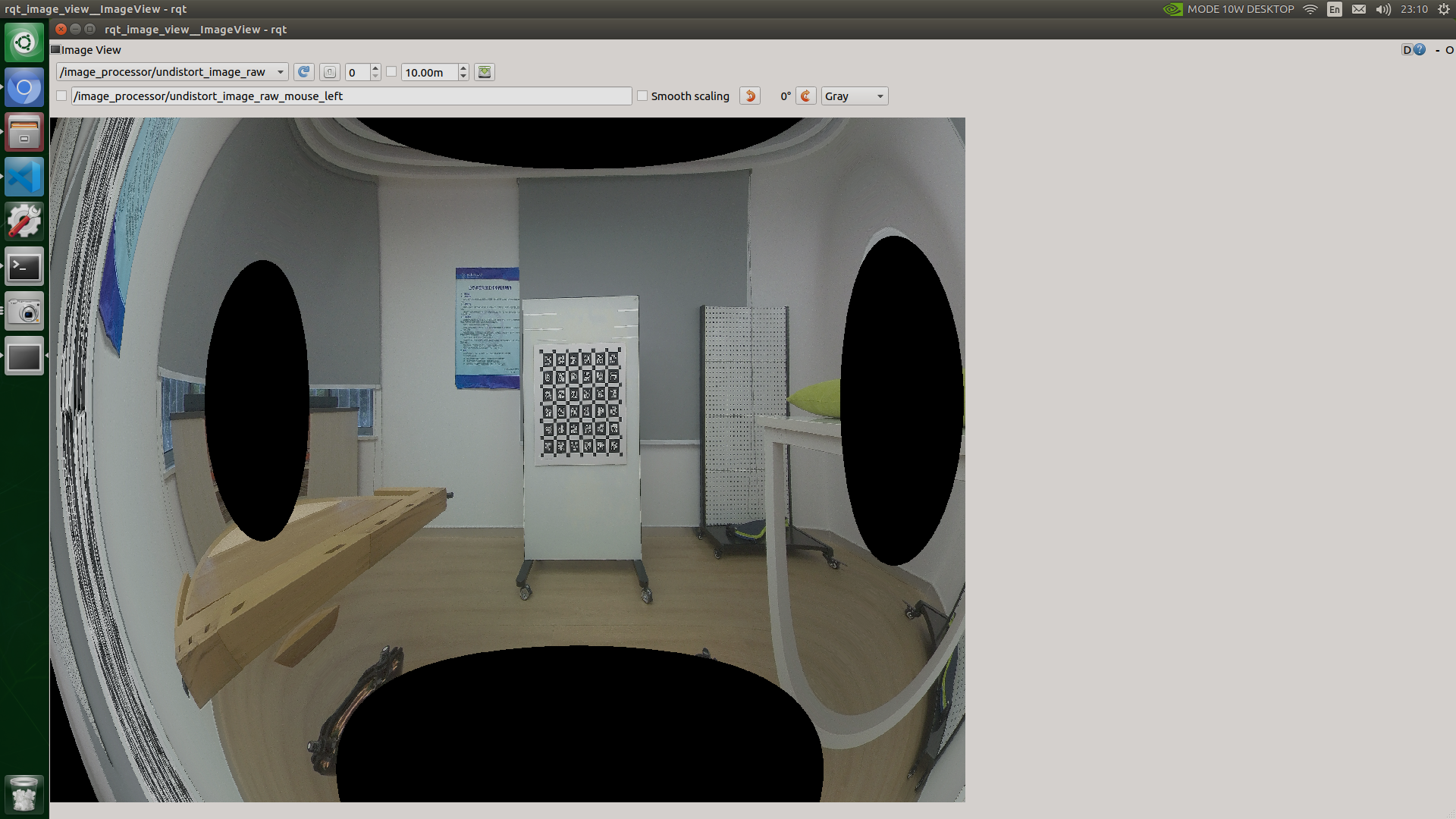
Task: Rotate image right with orange arrow button
Action: coord(806,96)
